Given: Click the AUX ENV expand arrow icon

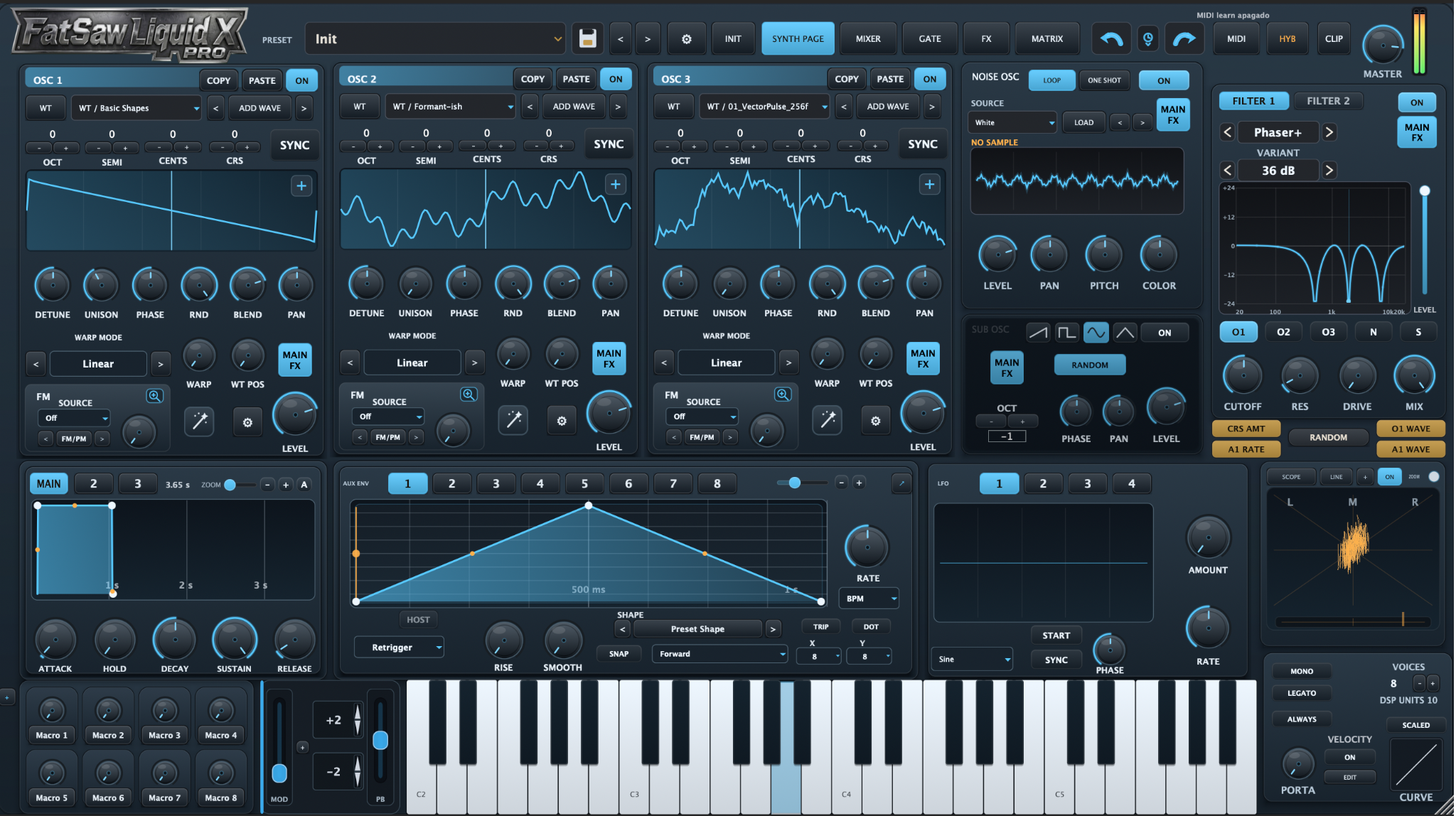Looking at the screenshot, I should 901,483.
